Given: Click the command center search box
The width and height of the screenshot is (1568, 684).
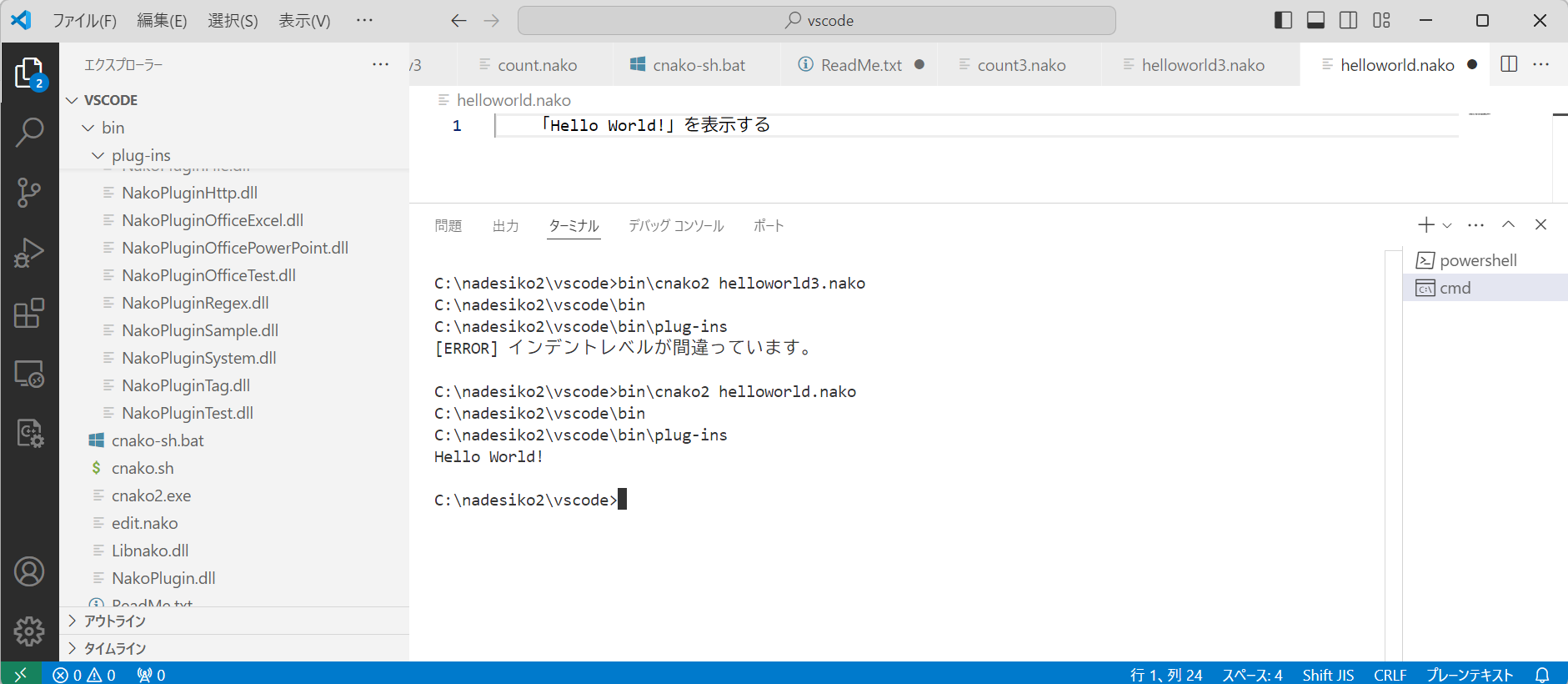Looking at the screenshot, I should (817, 20).
